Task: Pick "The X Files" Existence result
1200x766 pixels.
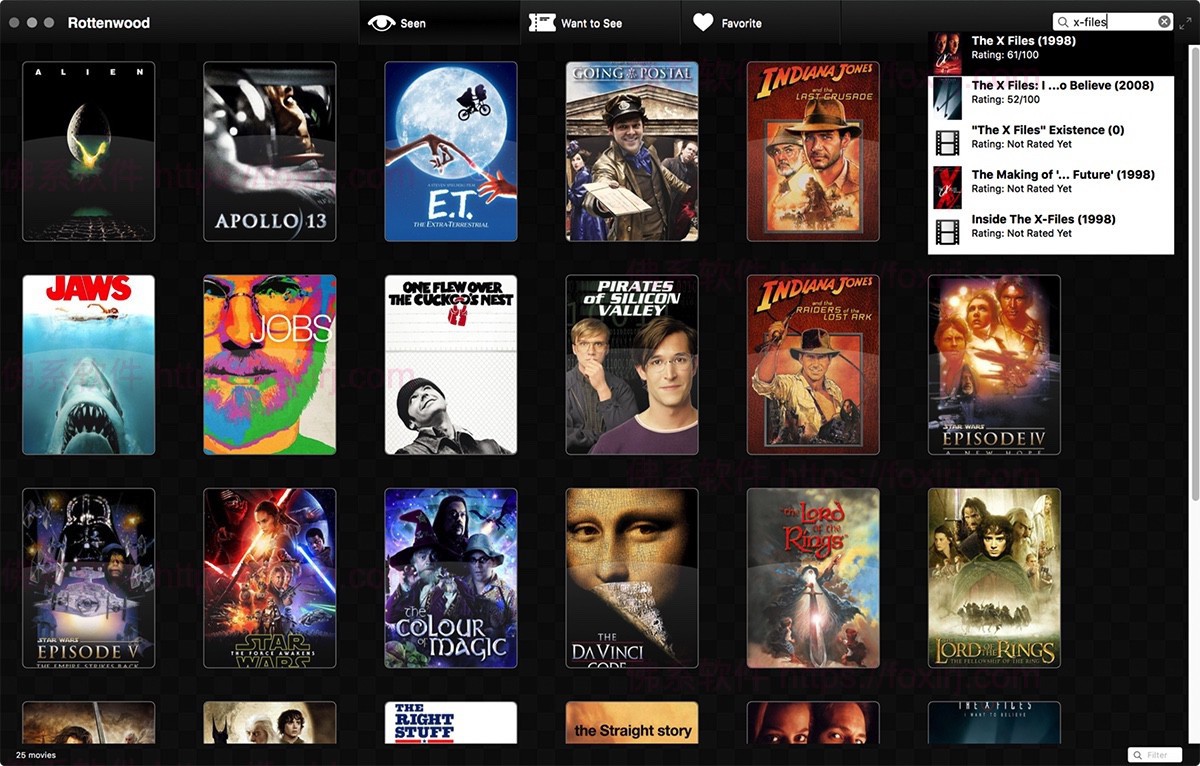Action: pos(1050,137)
